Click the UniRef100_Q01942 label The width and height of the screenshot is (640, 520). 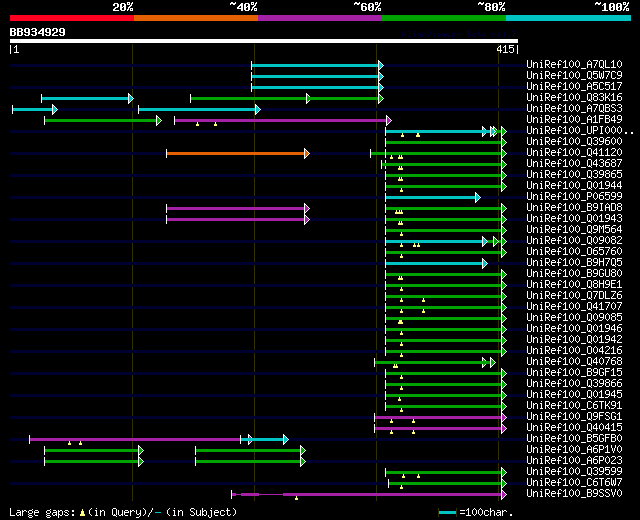(x=574, y=340)
